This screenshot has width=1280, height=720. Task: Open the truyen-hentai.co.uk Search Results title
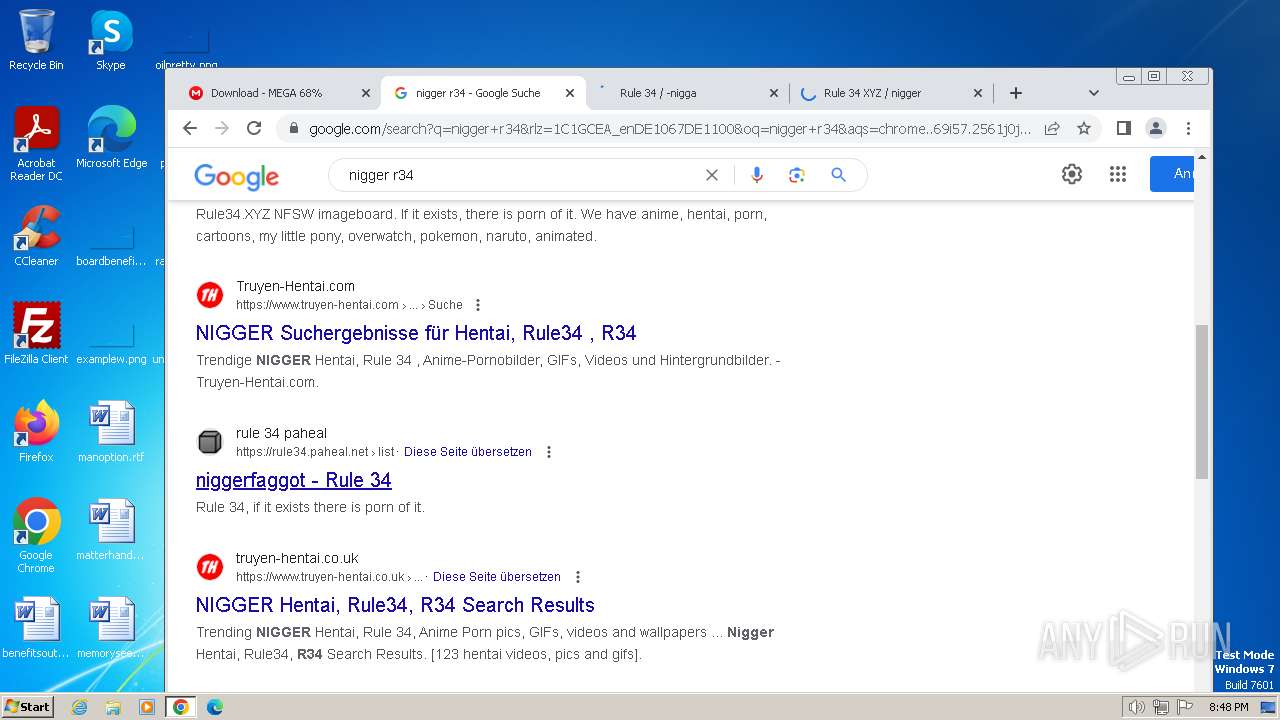point(395,605)
